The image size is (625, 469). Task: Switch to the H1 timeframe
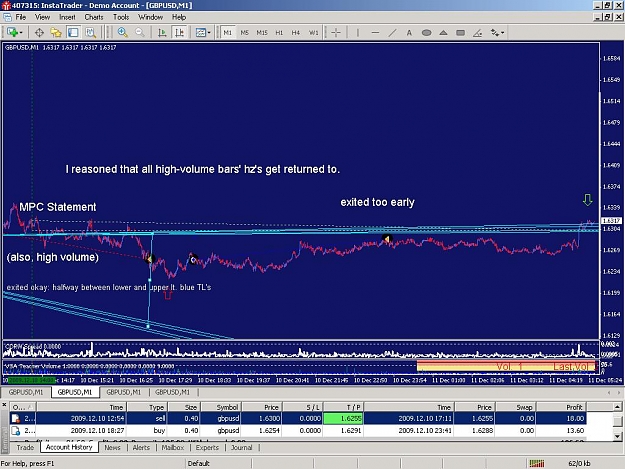(279, 33)
